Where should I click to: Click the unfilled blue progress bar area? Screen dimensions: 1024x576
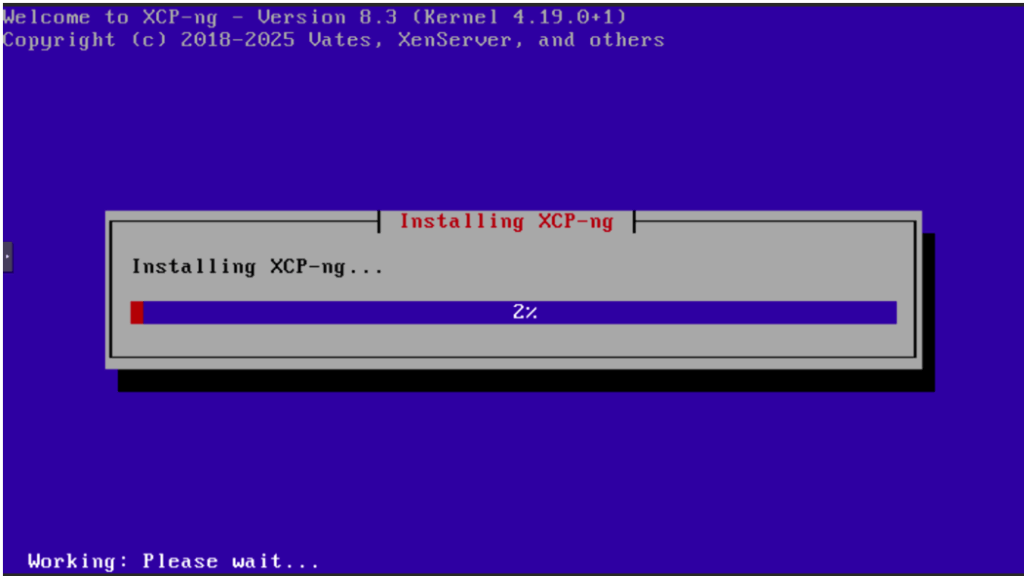coord(520,312)
